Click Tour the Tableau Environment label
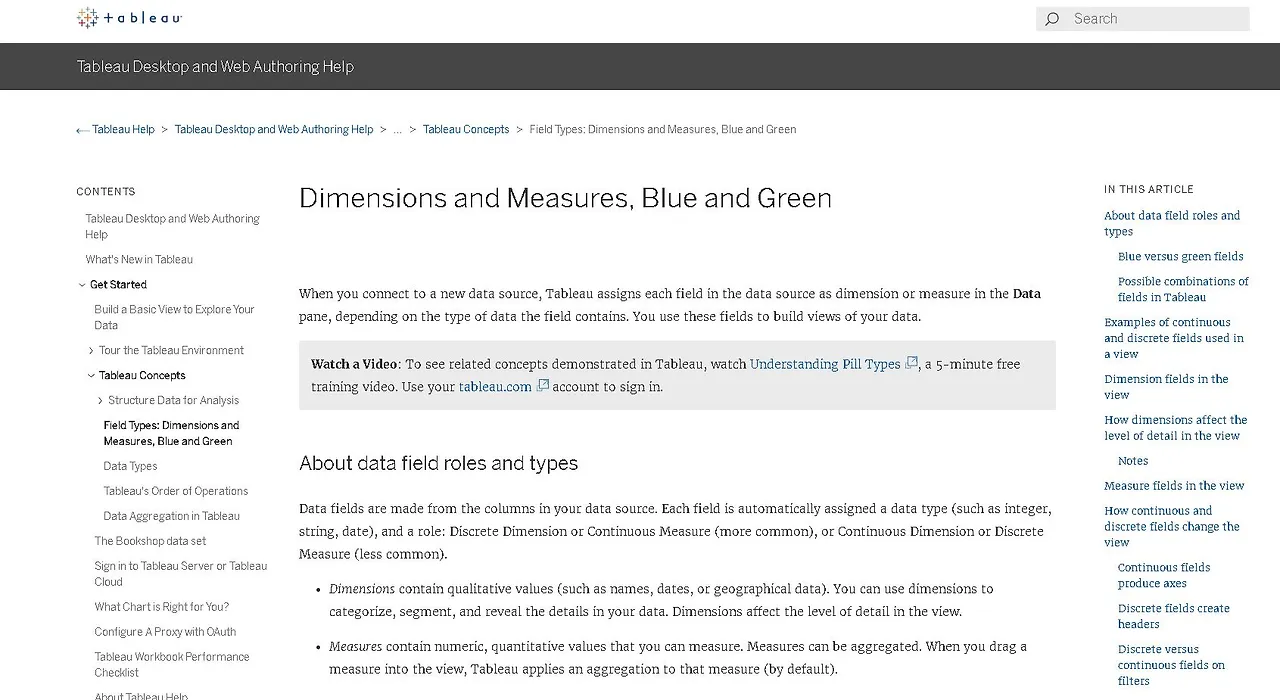 click(x=171, y=351)
